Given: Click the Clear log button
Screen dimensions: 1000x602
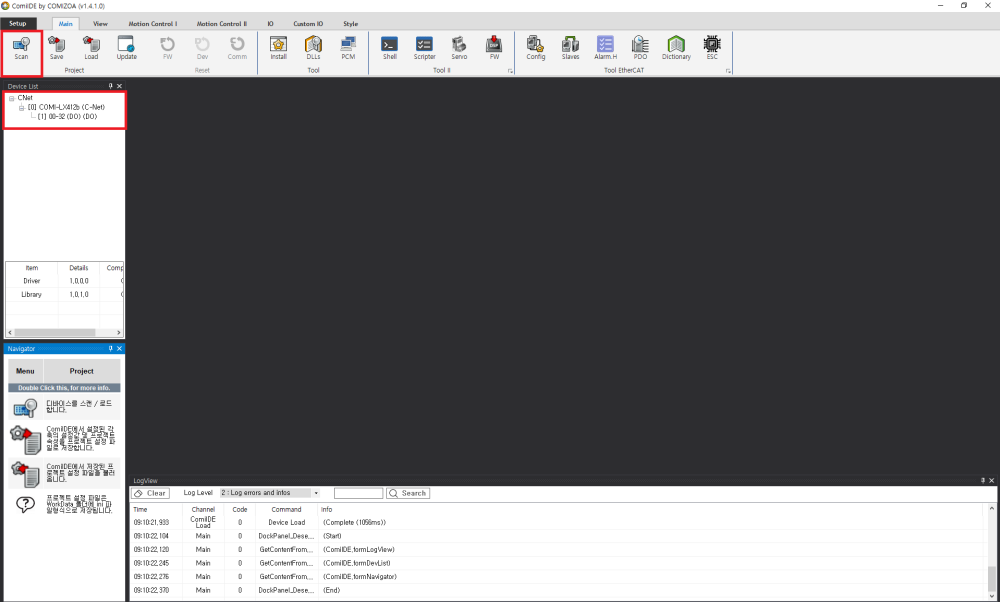Looking at the screenshot, I should 151,493.
